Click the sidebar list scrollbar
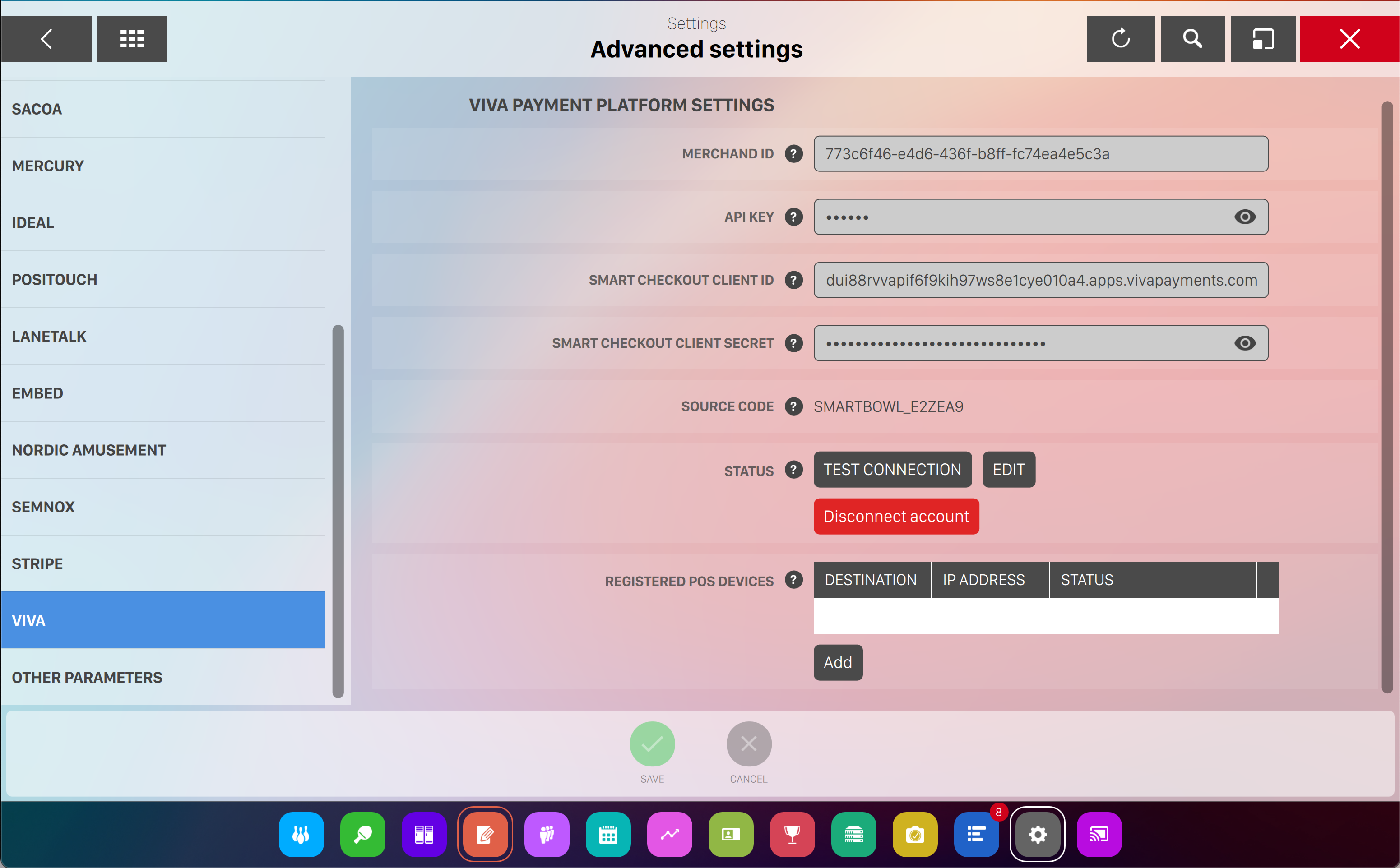Viewport: 1400px width, 868px height. pyautogui.click(x=338, y=511)
